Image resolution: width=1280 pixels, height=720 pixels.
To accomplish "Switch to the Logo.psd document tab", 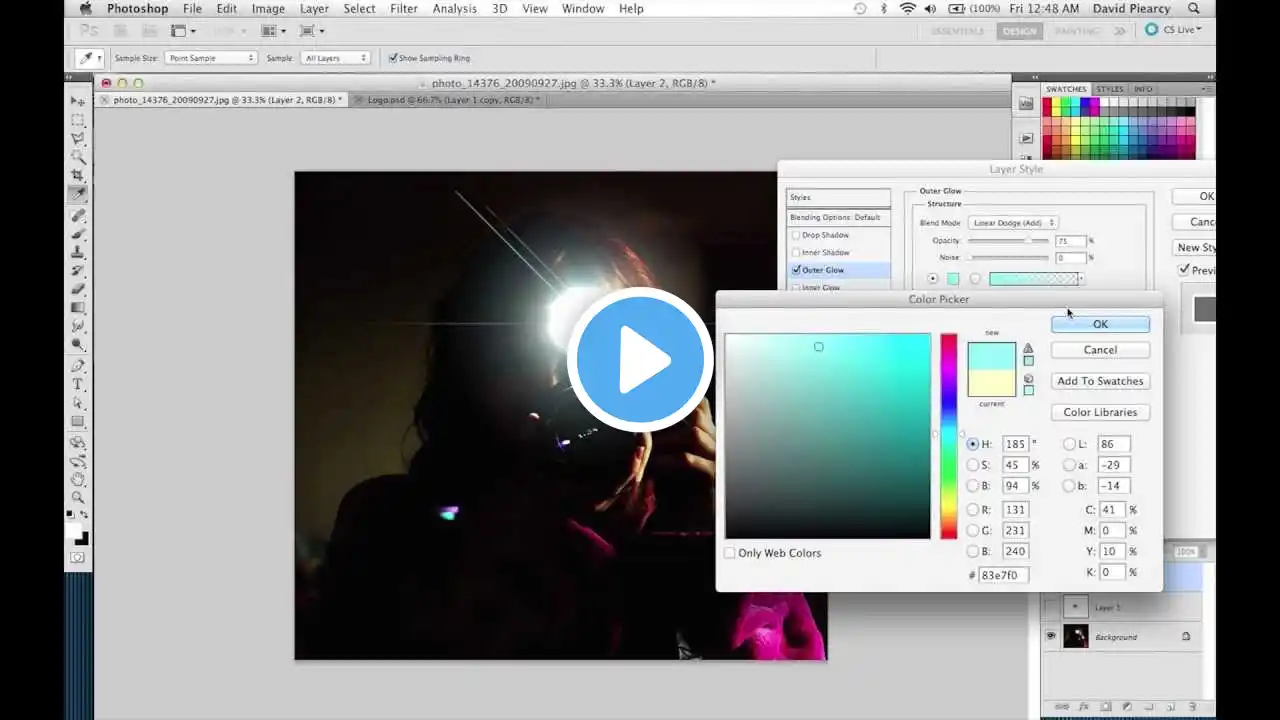I will point(453,100).
